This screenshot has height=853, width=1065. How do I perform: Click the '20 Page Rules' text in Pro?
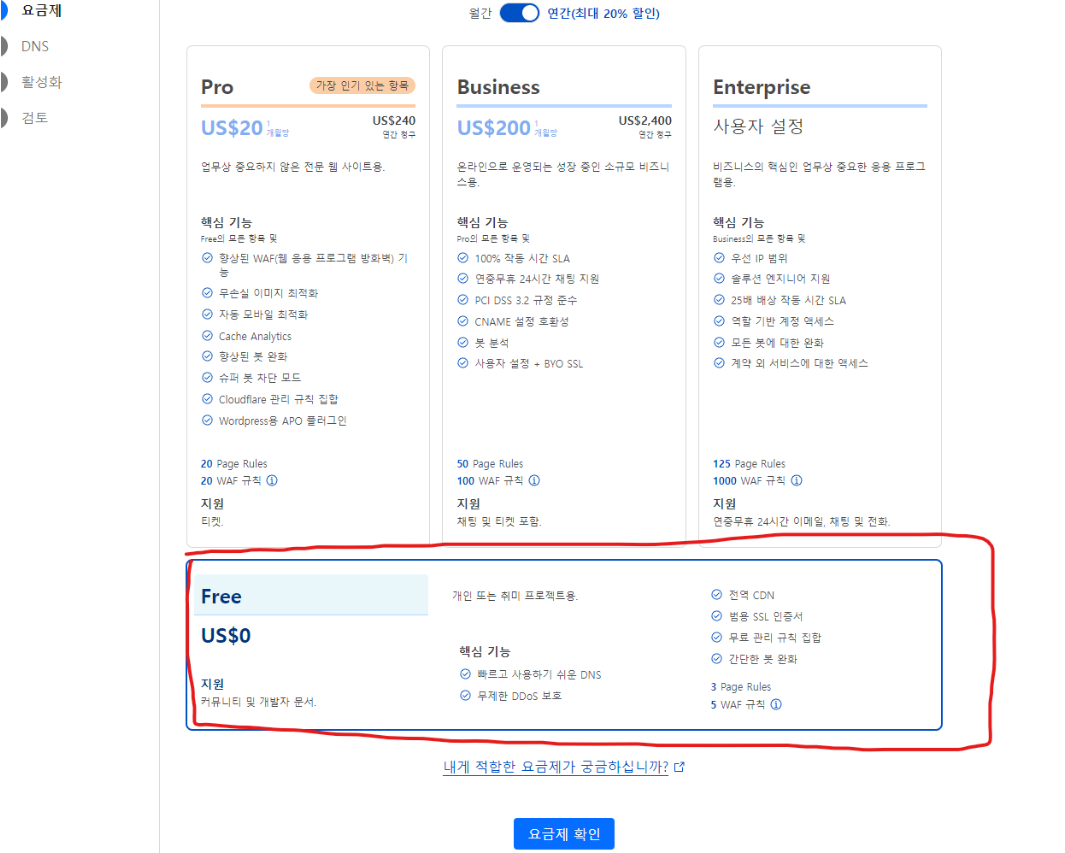(x=234, y=464)
